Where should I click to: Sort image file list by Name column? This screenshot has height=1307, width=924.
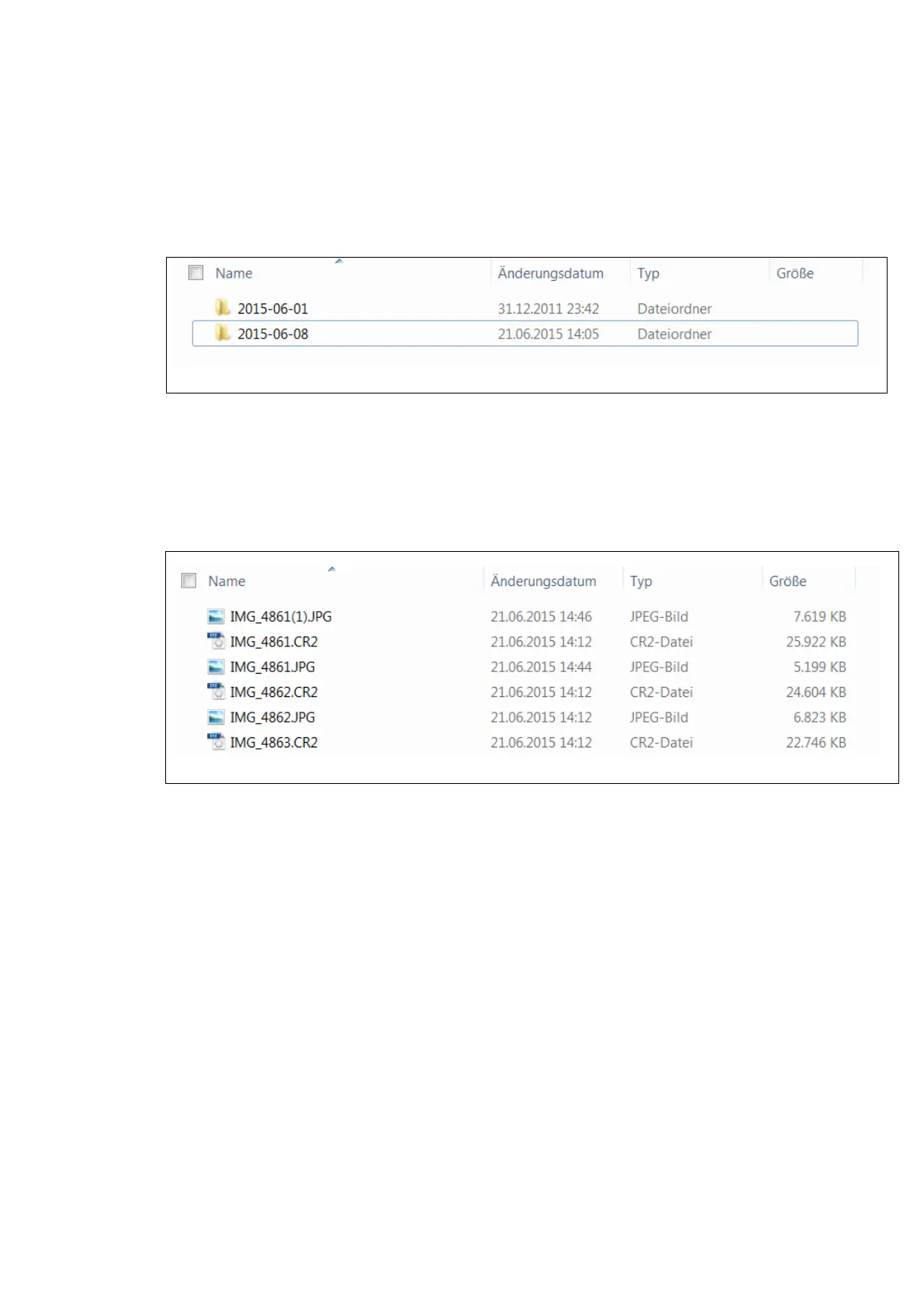[227, 581]
